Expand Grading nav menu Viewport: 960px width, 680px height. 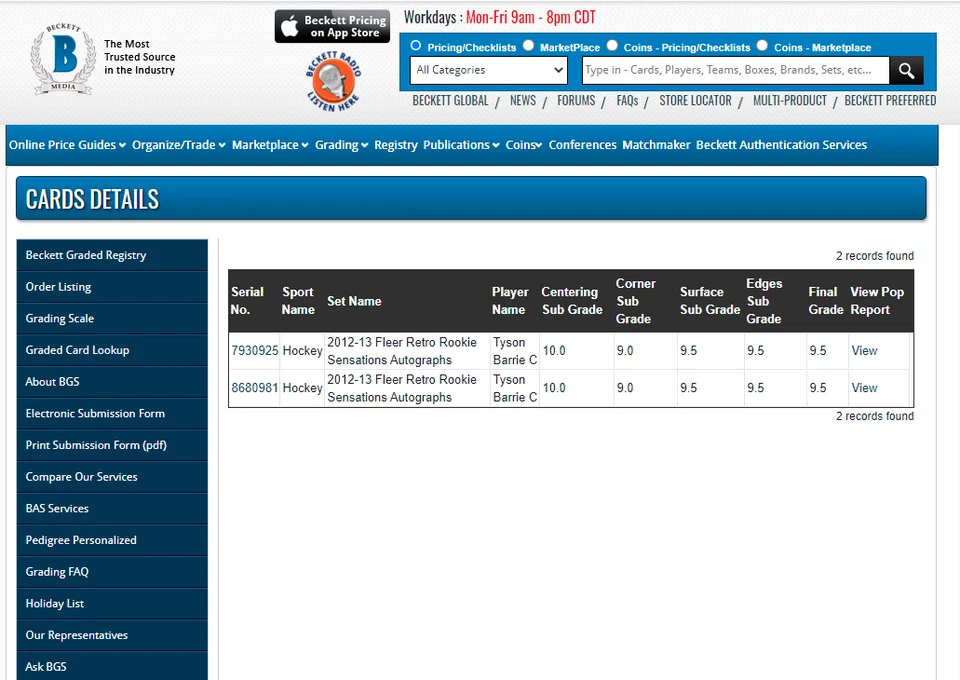pos(342,145)
